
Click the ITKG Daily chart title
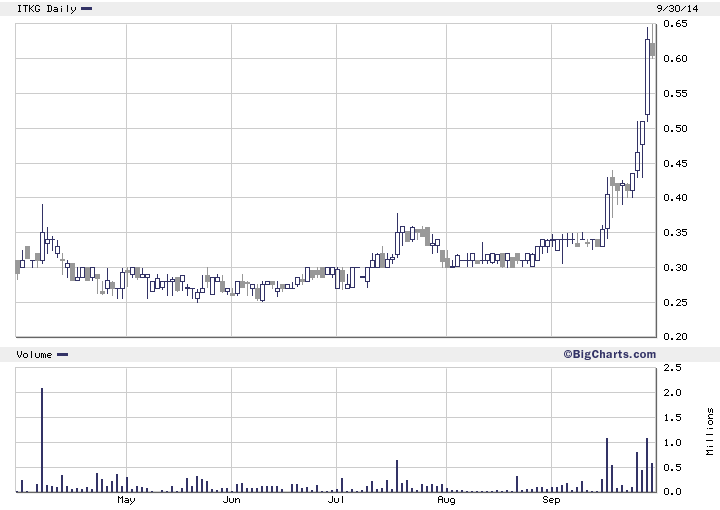pyautogui.click(x=46, y=9)
